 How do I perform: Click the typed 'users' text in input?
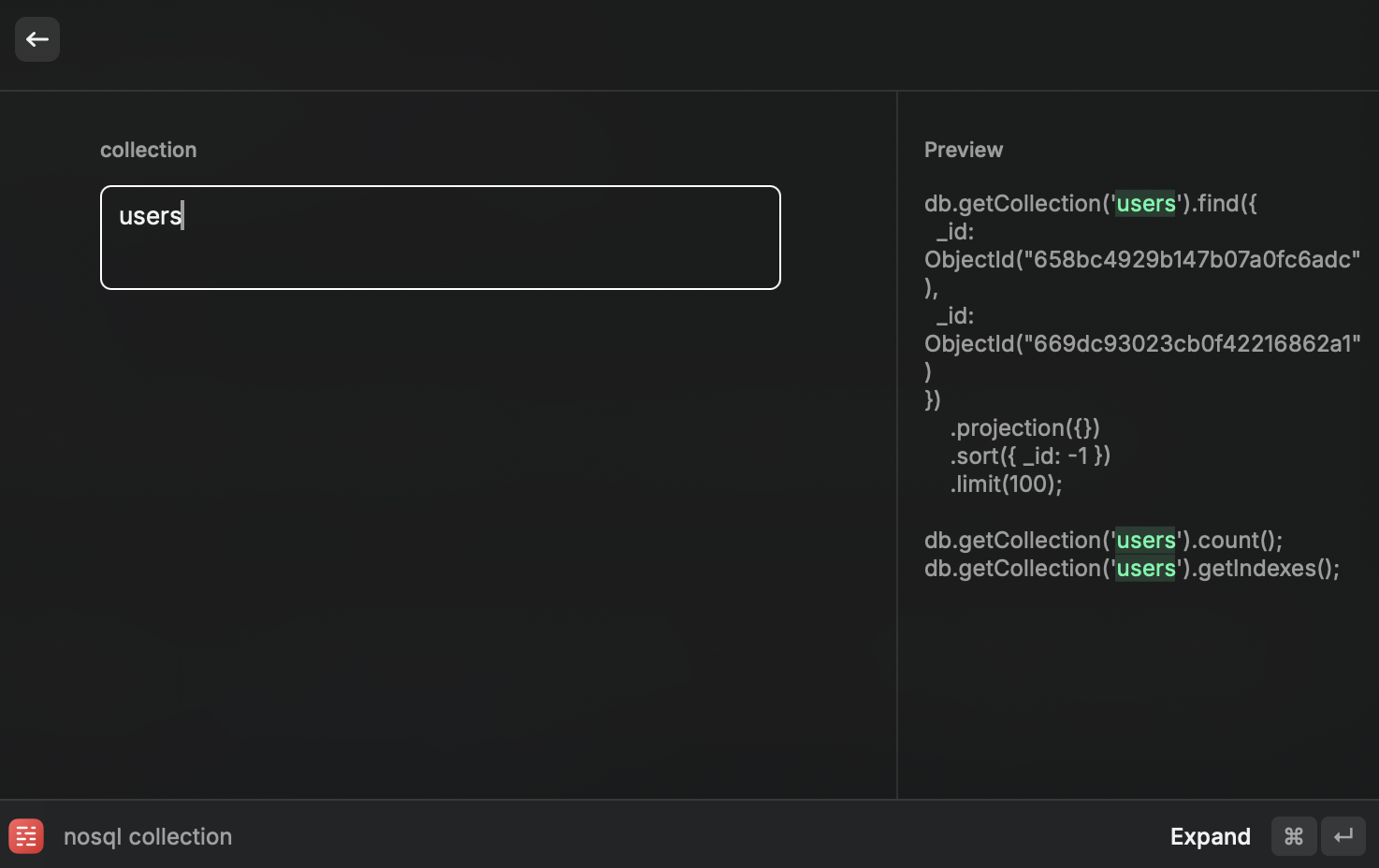pos(150,216)
